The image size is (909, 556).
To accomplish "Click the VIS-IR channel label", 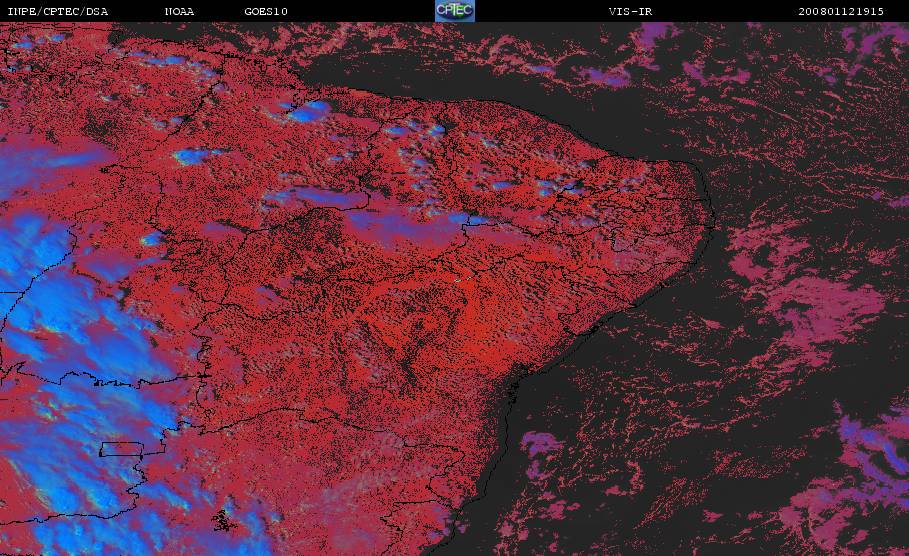I will [x=630, y=12].
